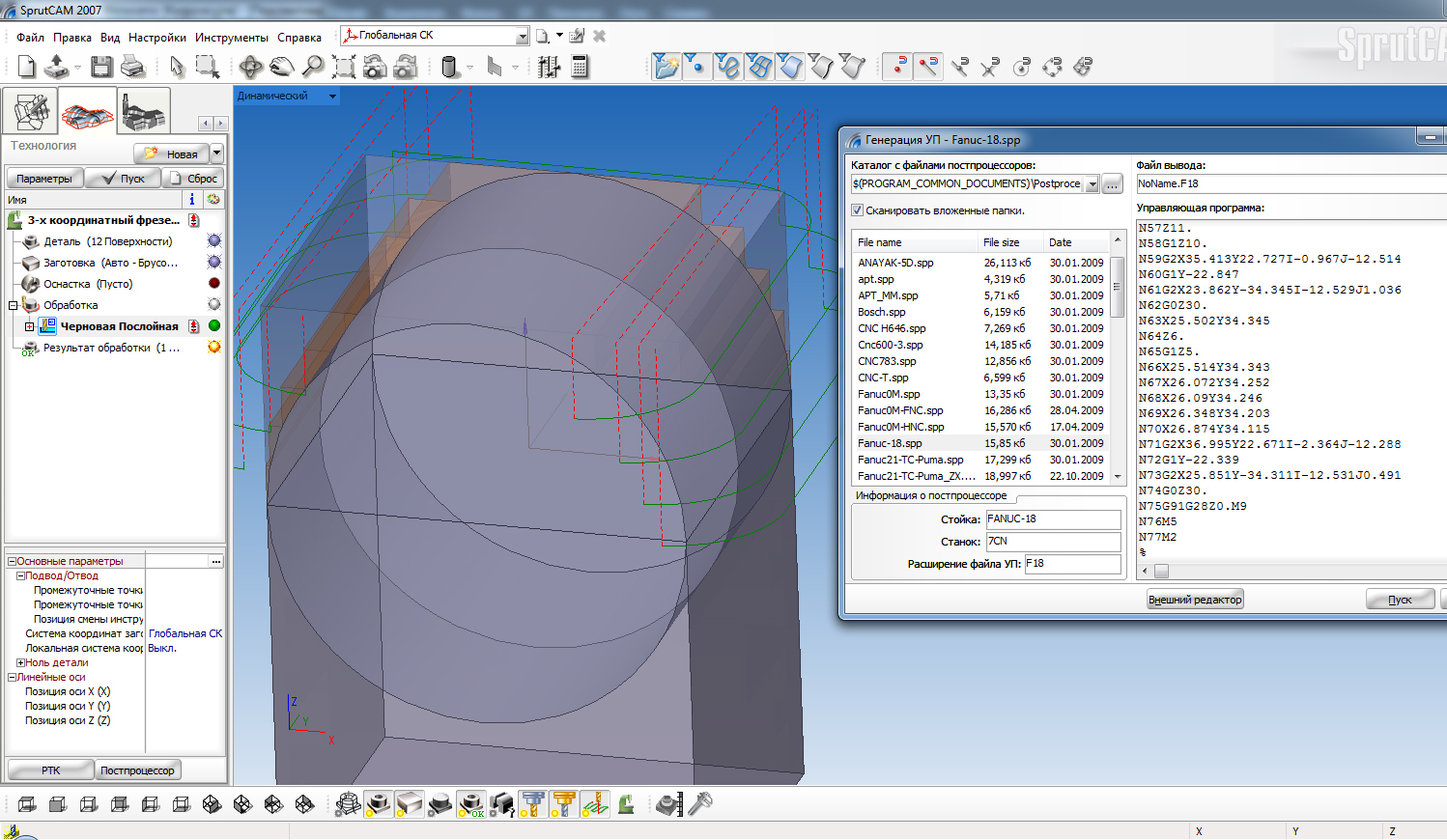
Task: Click the printer icon
Action: click(x=132, y=67)
